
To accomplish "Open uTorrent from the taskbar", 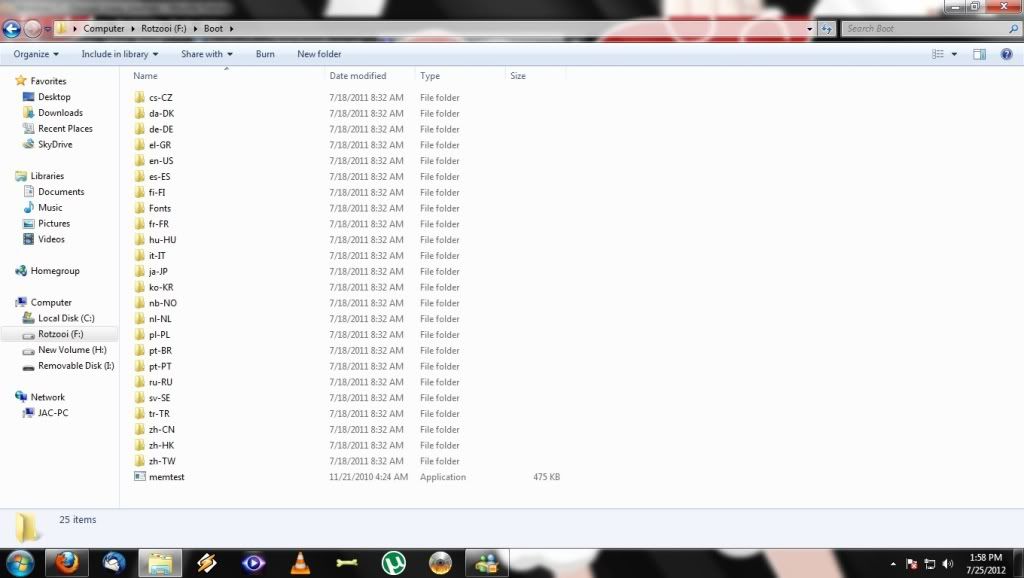I will coord(393,563).
